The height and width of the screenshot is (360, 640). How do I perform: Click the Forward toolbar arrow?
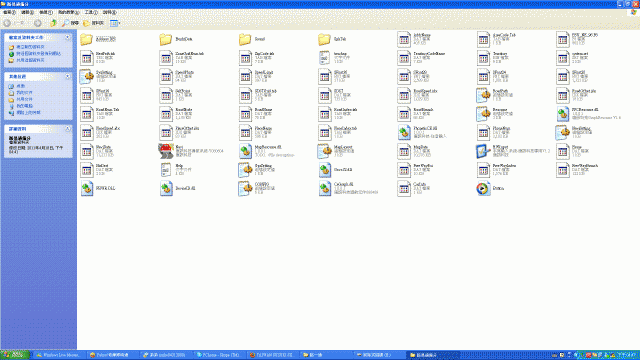click(x=38, y=23)
